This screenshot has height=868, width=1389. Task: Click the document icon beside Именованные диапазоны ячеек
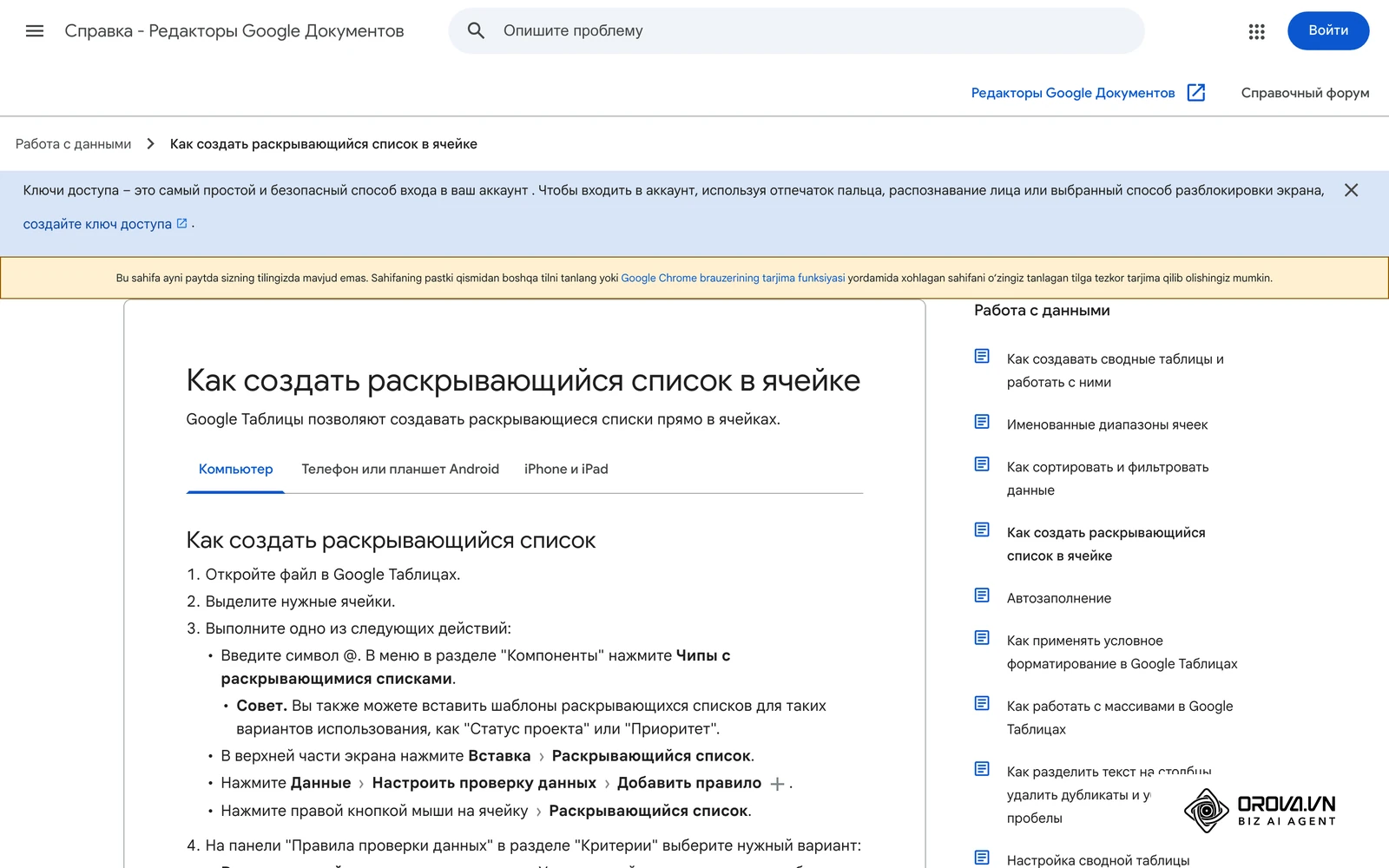pos(982,422)
